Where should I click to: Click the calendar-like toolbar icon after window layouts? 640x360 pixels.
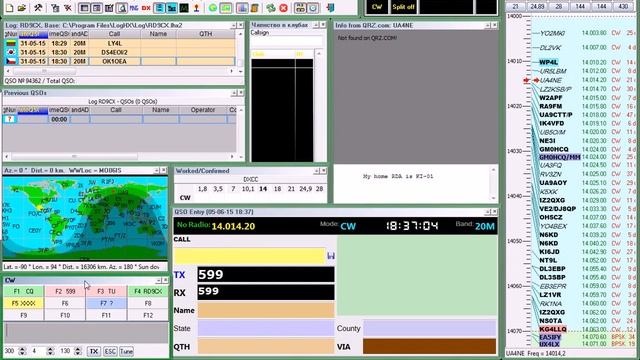(x=109, y=8)
